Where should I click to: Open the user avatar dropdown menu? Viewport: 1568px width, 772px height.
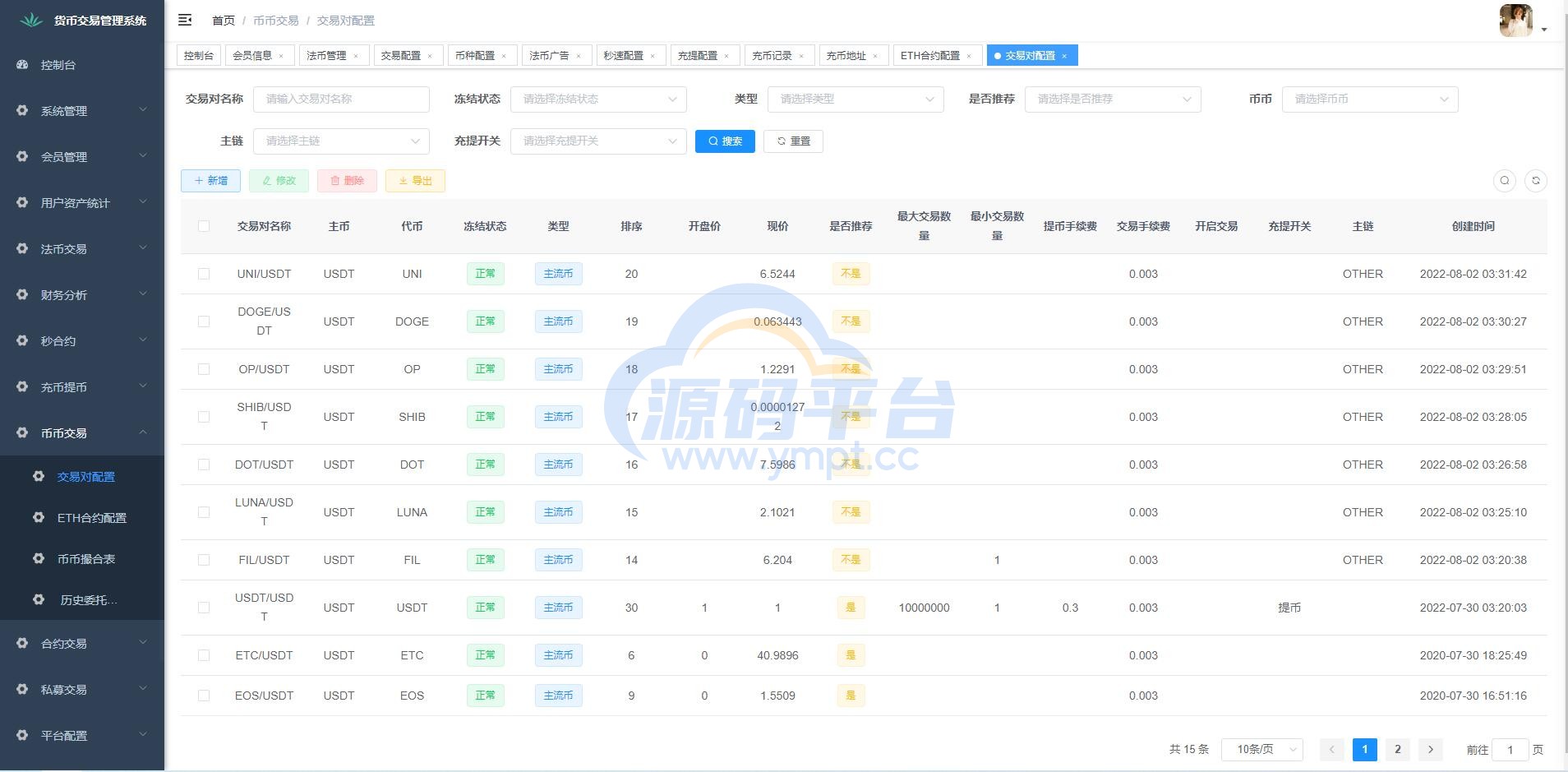(1523, 21)
